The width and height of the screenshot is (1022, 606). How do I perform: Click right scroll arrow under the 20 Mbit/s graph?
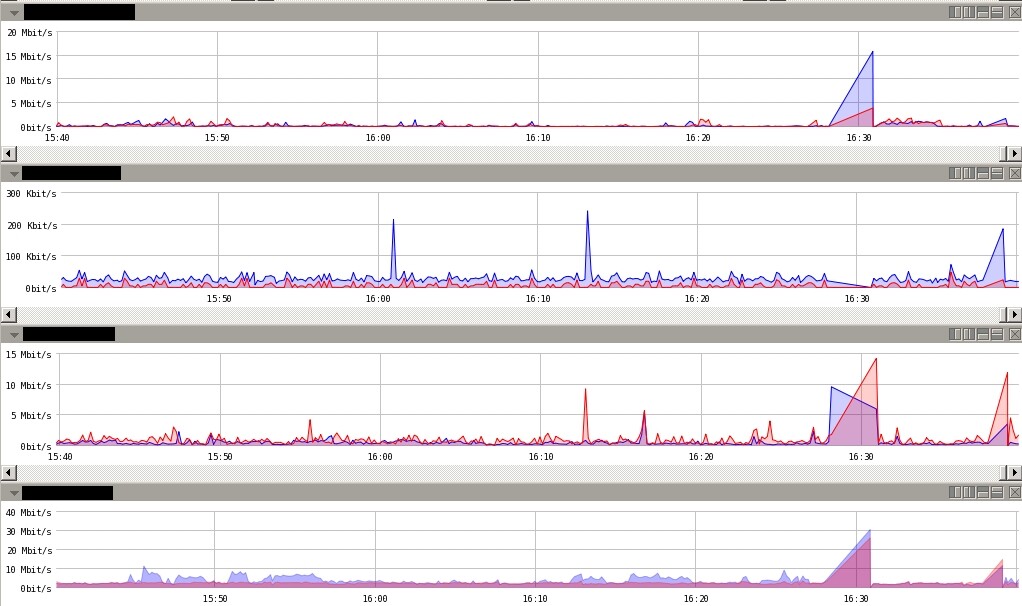pos(1014,154)
